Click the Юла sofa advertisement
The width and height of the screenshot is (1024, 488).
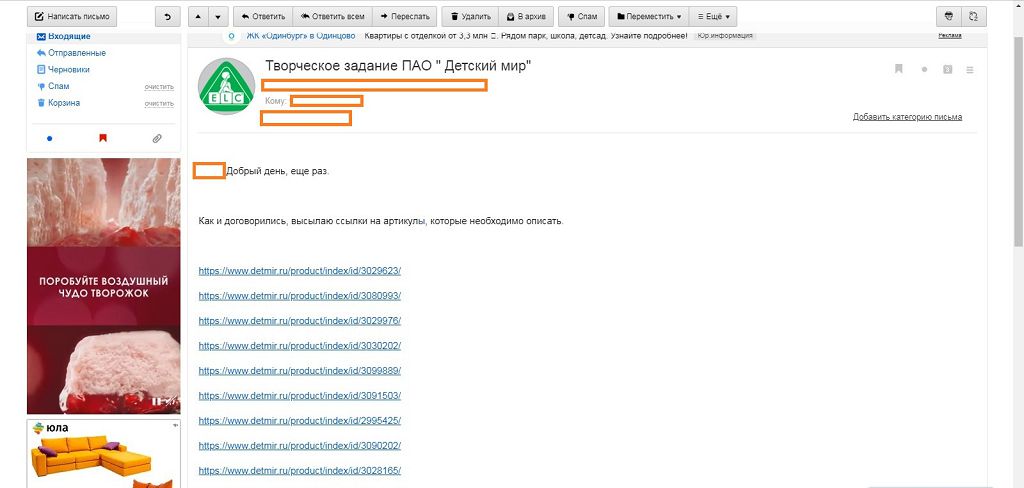pos(104,454)
